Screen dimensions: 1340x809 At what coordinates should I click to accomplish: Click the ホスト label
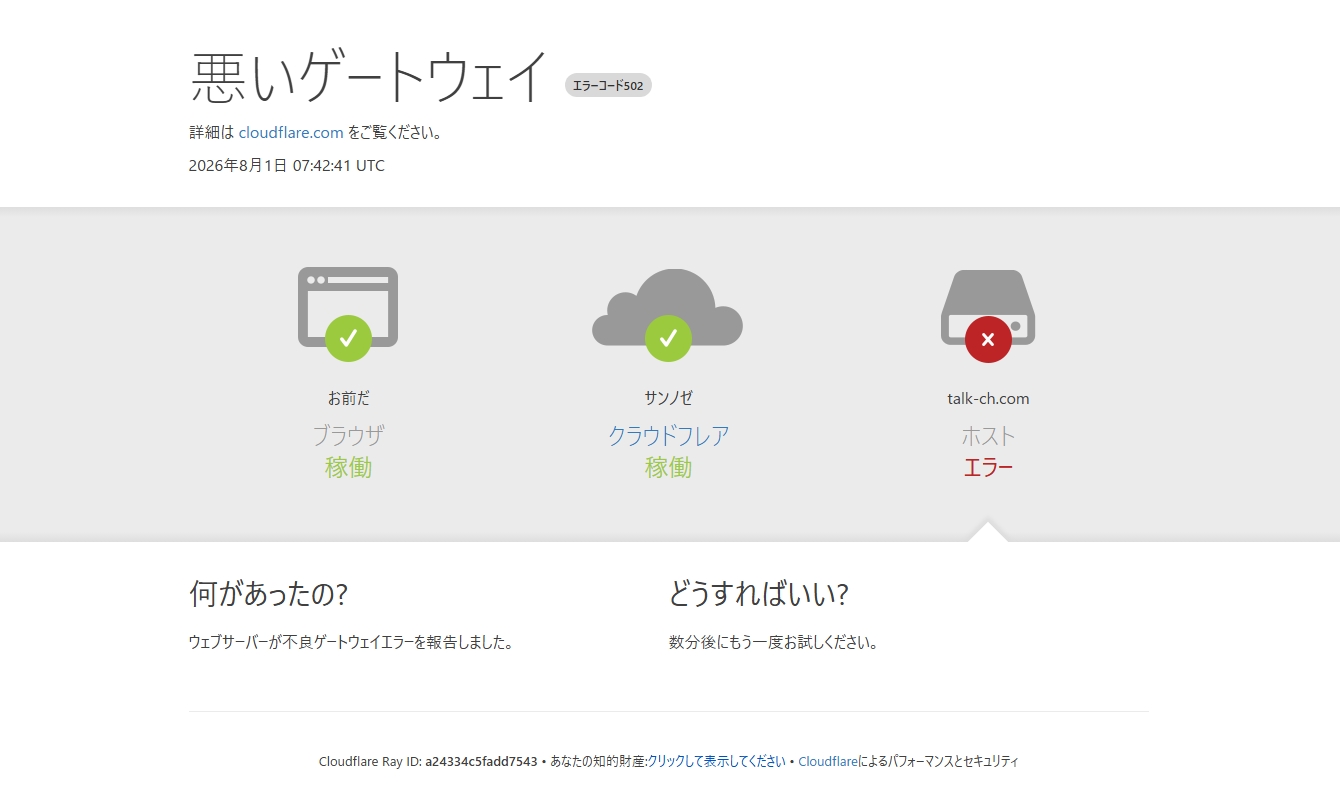(988, 436)
